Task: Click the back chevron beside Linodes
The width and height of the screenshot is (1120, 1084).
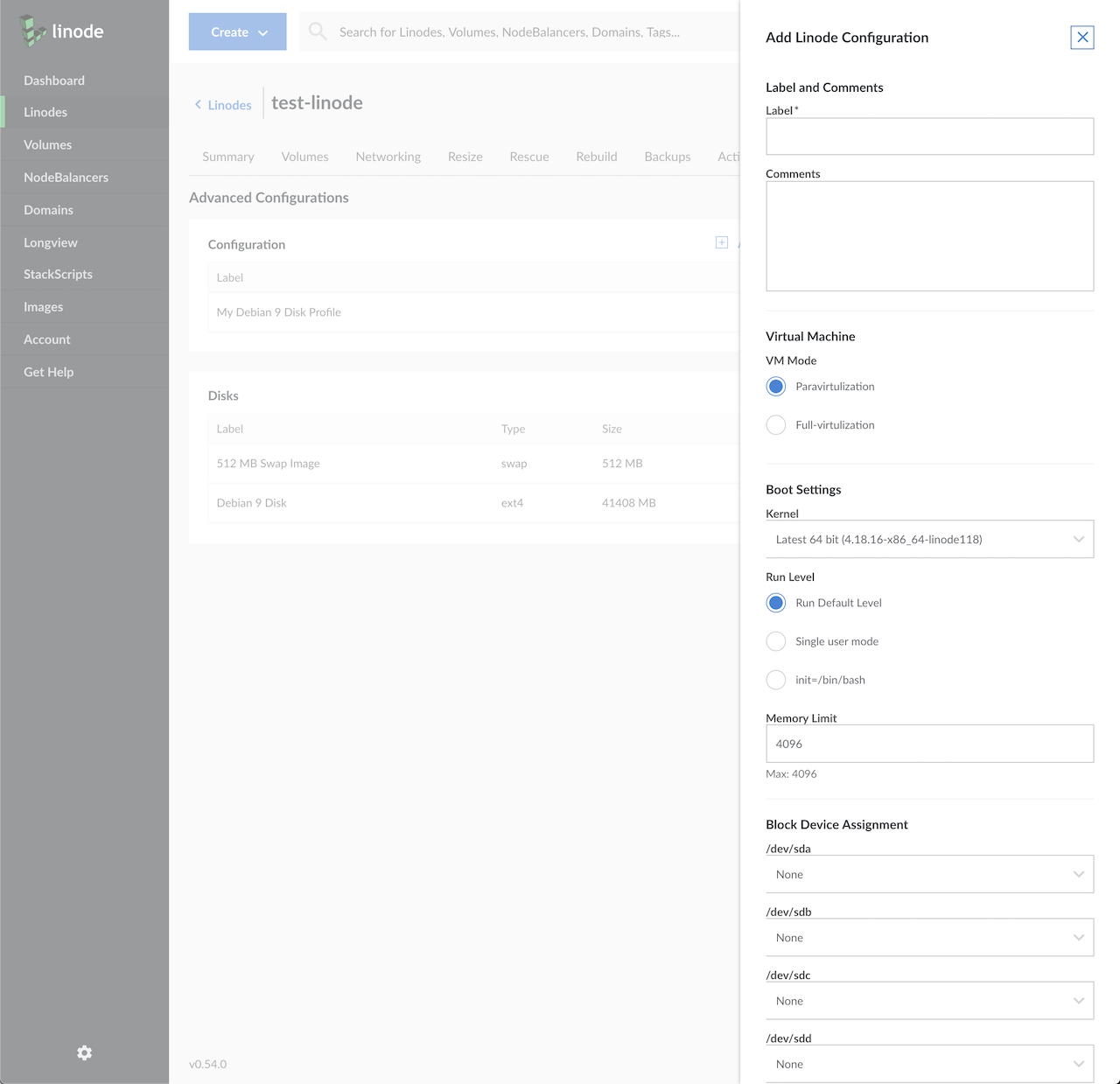Action: [198, 105]
